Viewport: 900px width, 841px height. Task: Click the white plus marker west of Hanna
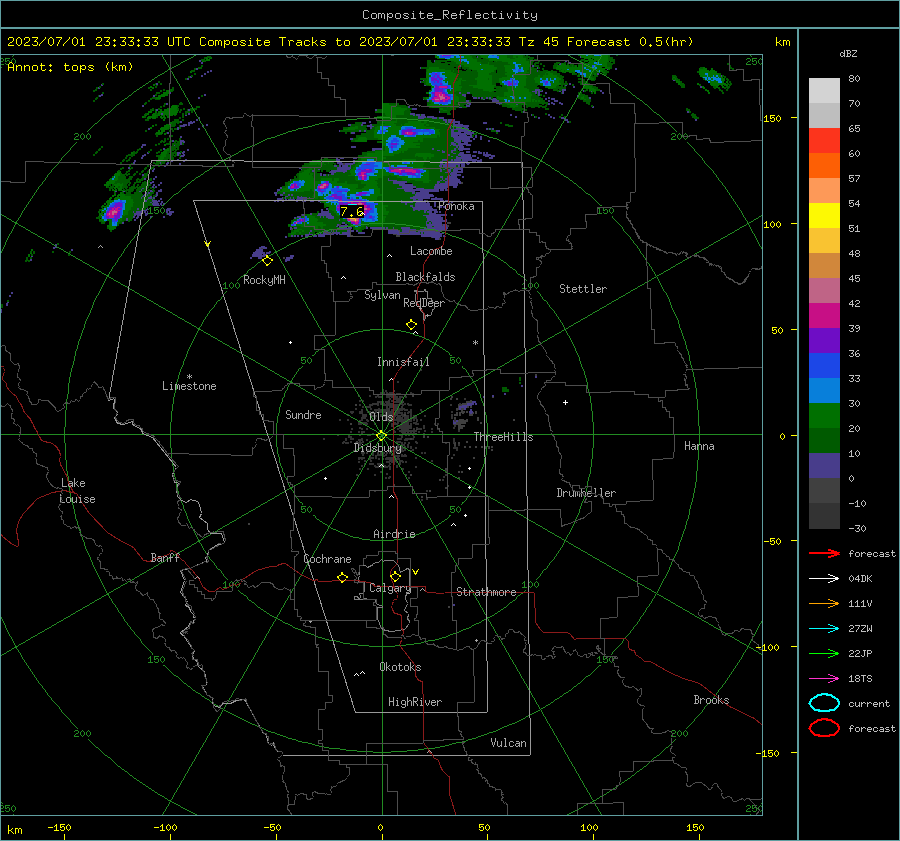click(x=565, y=402)
